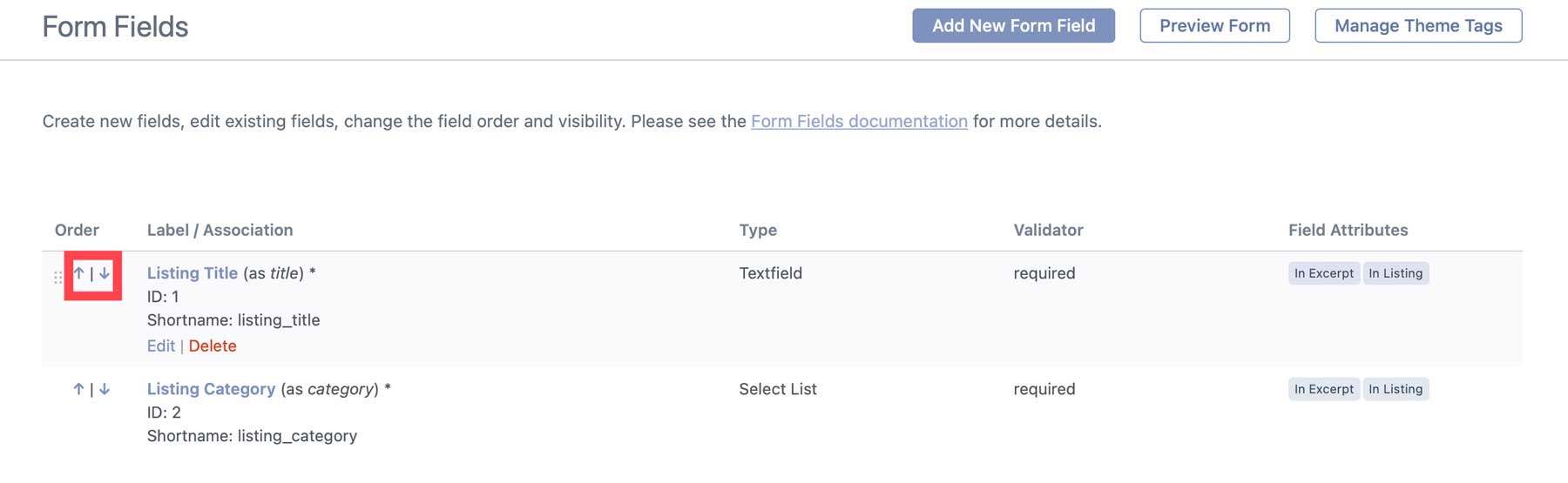Click the Label / Association column header
Screen dimensions: 1568x483
click(x=220, y=230)
